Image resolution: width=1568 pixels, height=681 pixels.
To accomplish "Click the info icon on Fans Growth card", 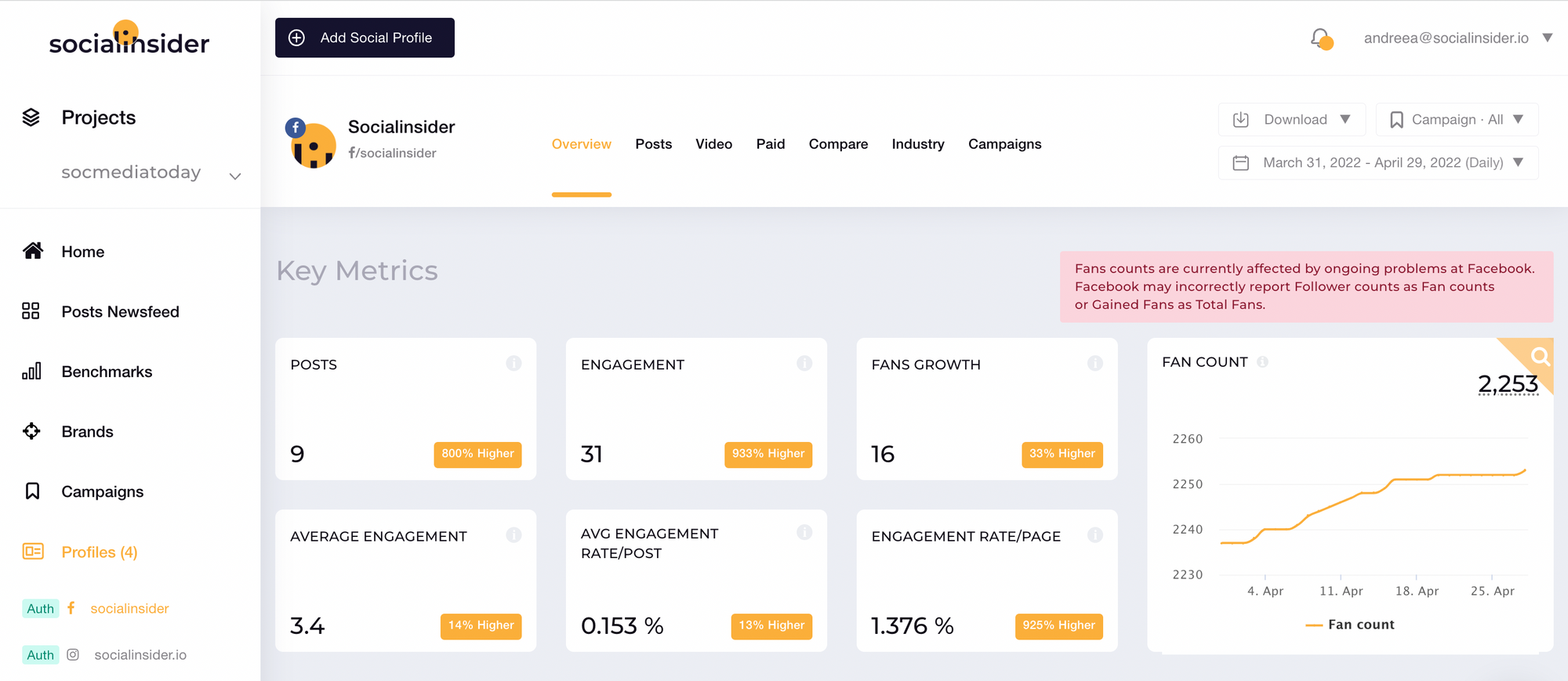I will 1095,363.
